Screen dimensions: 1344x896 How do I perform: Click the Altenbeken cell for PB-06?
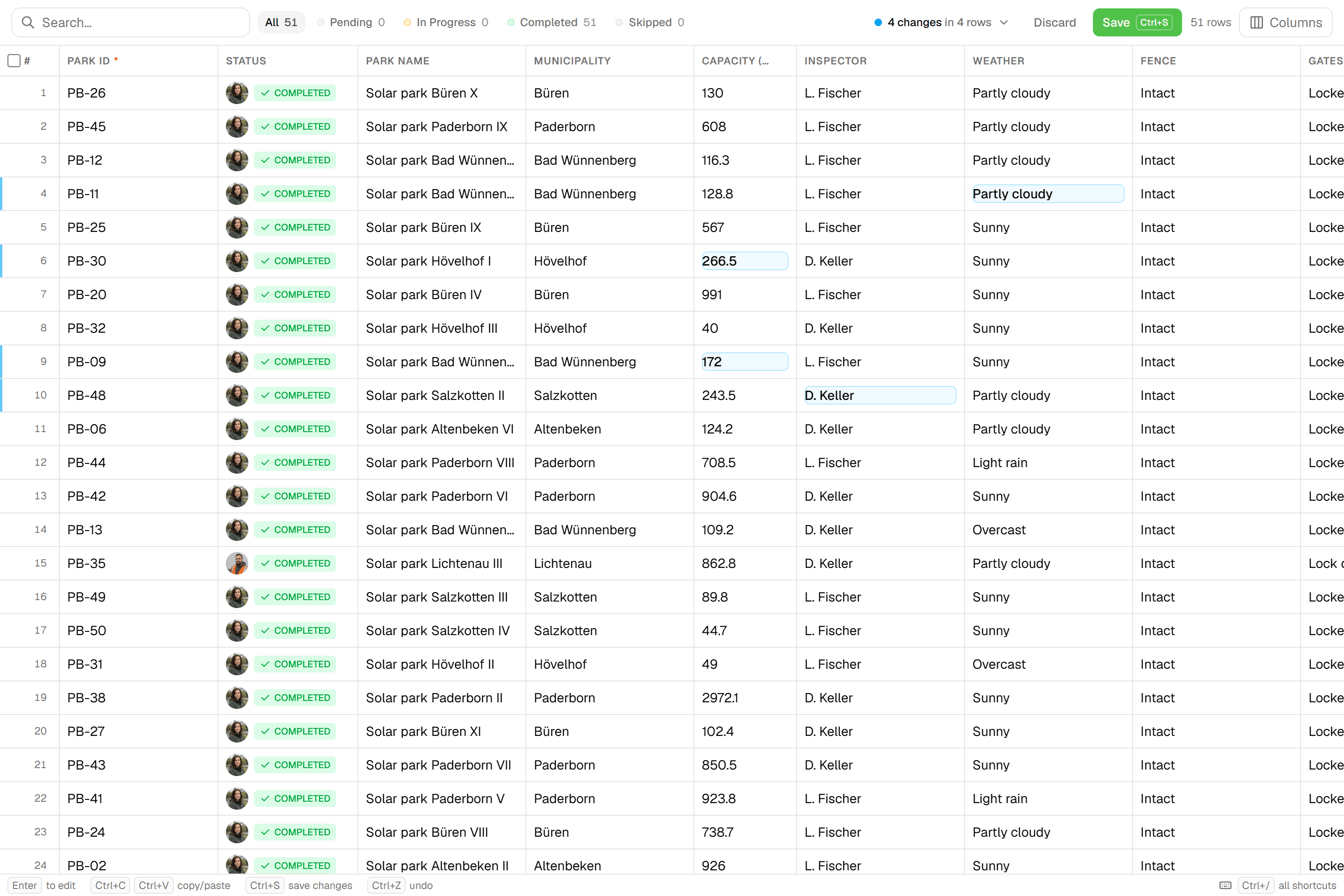click(x=609, y=429)
